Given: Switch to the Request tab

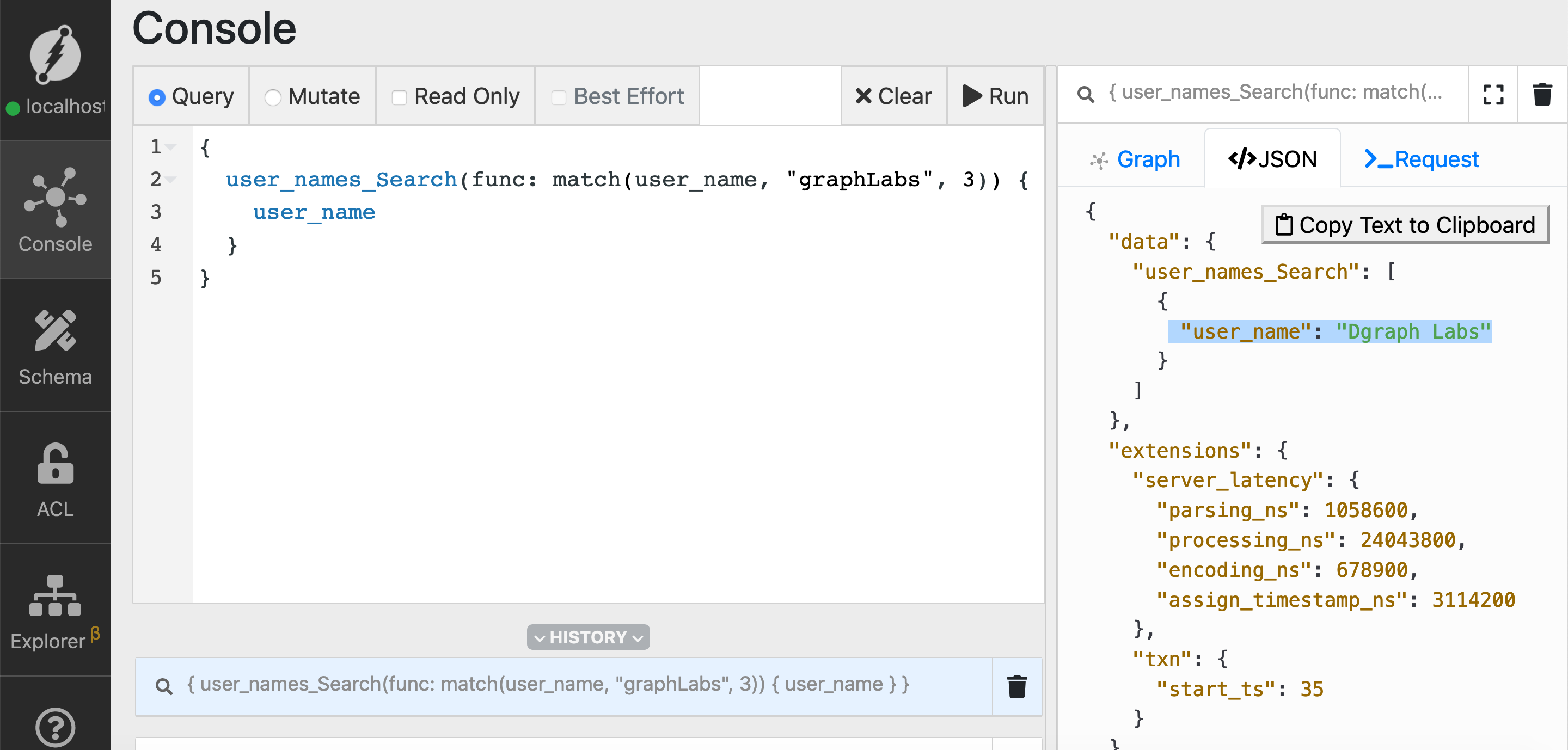Looking at the screenshot, I should pyautogui.click(x=1422, y=159).
